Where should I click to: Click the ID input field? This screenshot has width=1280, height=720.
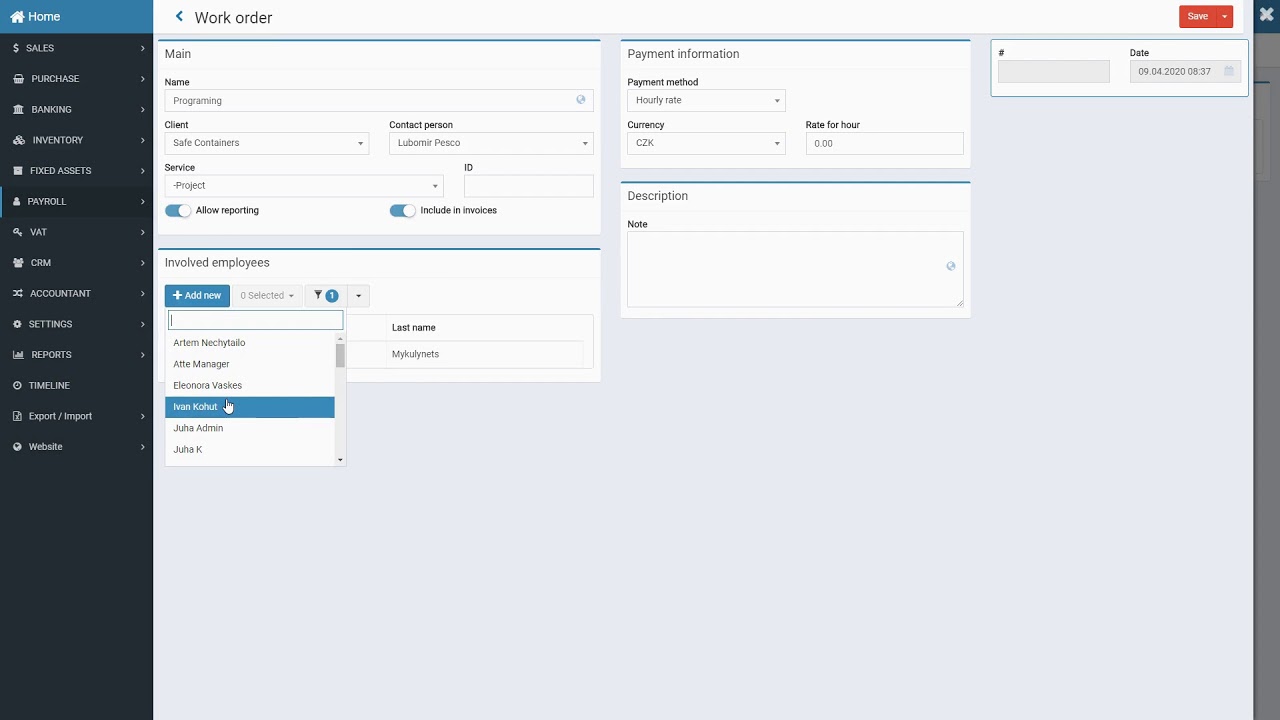coord(529,186)
